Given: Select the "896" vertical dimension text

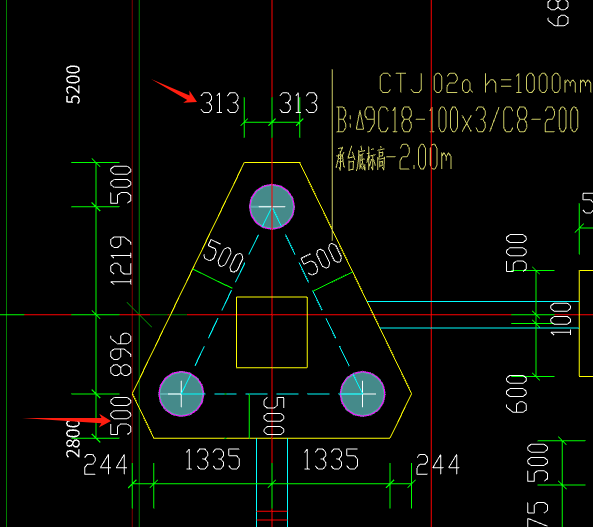Looking at the screenshot, I should point(121,354).
